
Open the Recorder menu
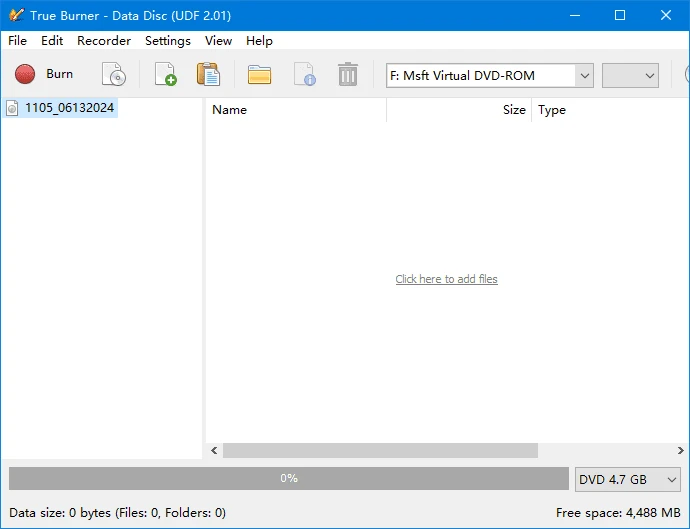tap(104, 41)
